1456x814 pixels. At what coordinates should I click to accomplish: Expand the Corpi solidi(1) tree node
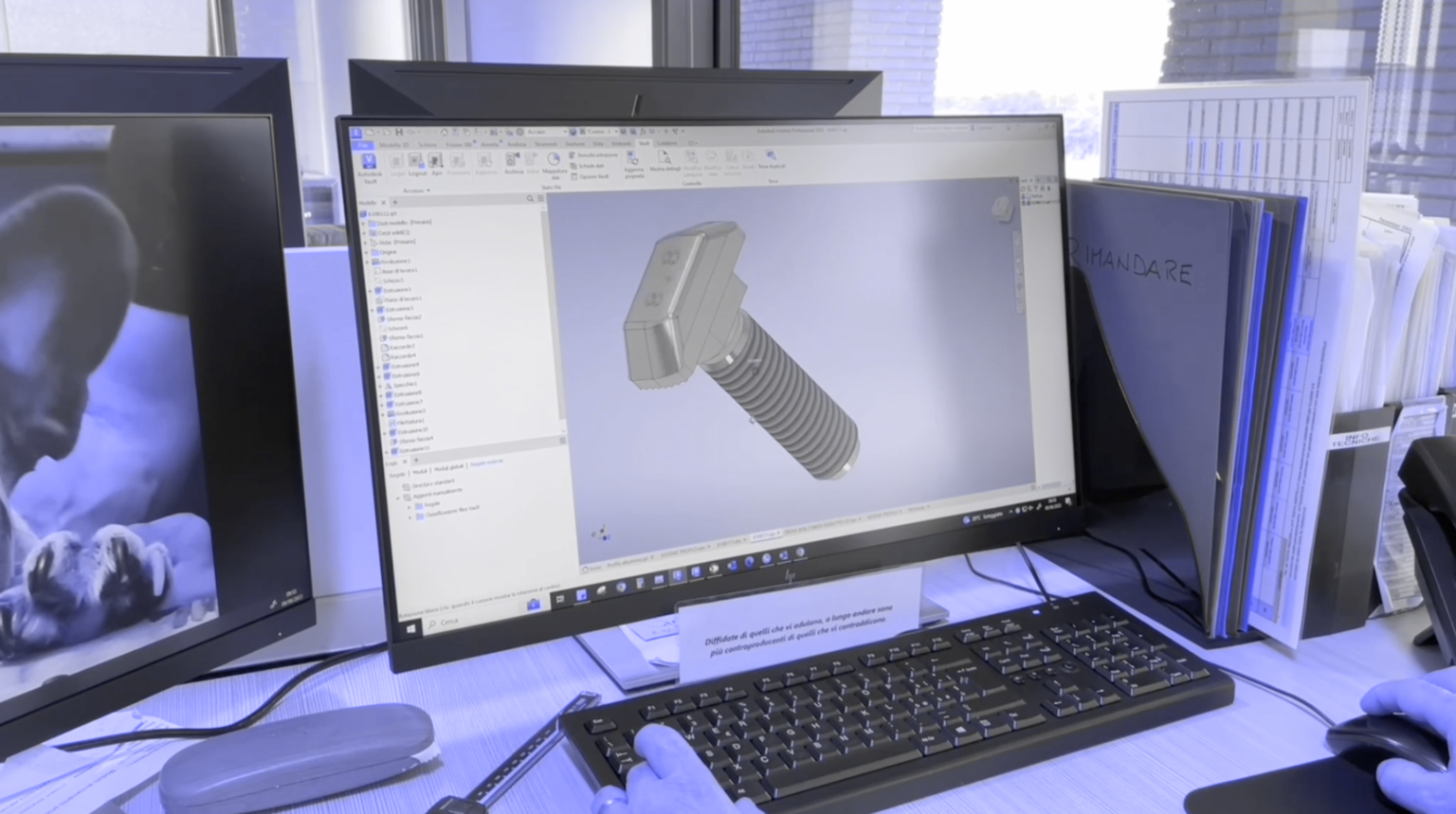(x=364, y=233)
